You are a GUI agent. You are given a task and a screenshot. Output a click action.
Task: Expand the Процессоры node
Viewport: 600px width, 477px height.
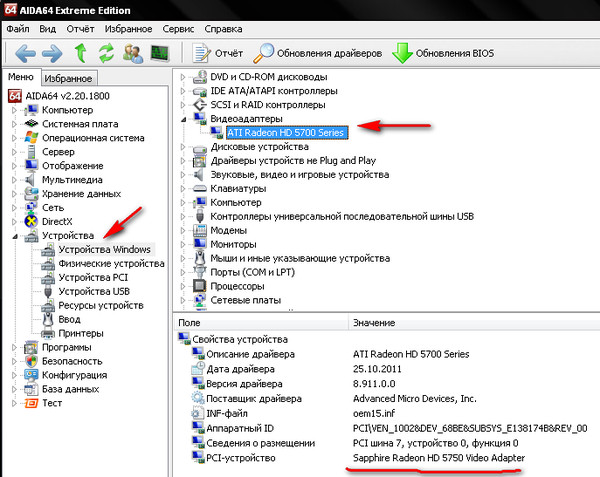click(x=183, y=287)
